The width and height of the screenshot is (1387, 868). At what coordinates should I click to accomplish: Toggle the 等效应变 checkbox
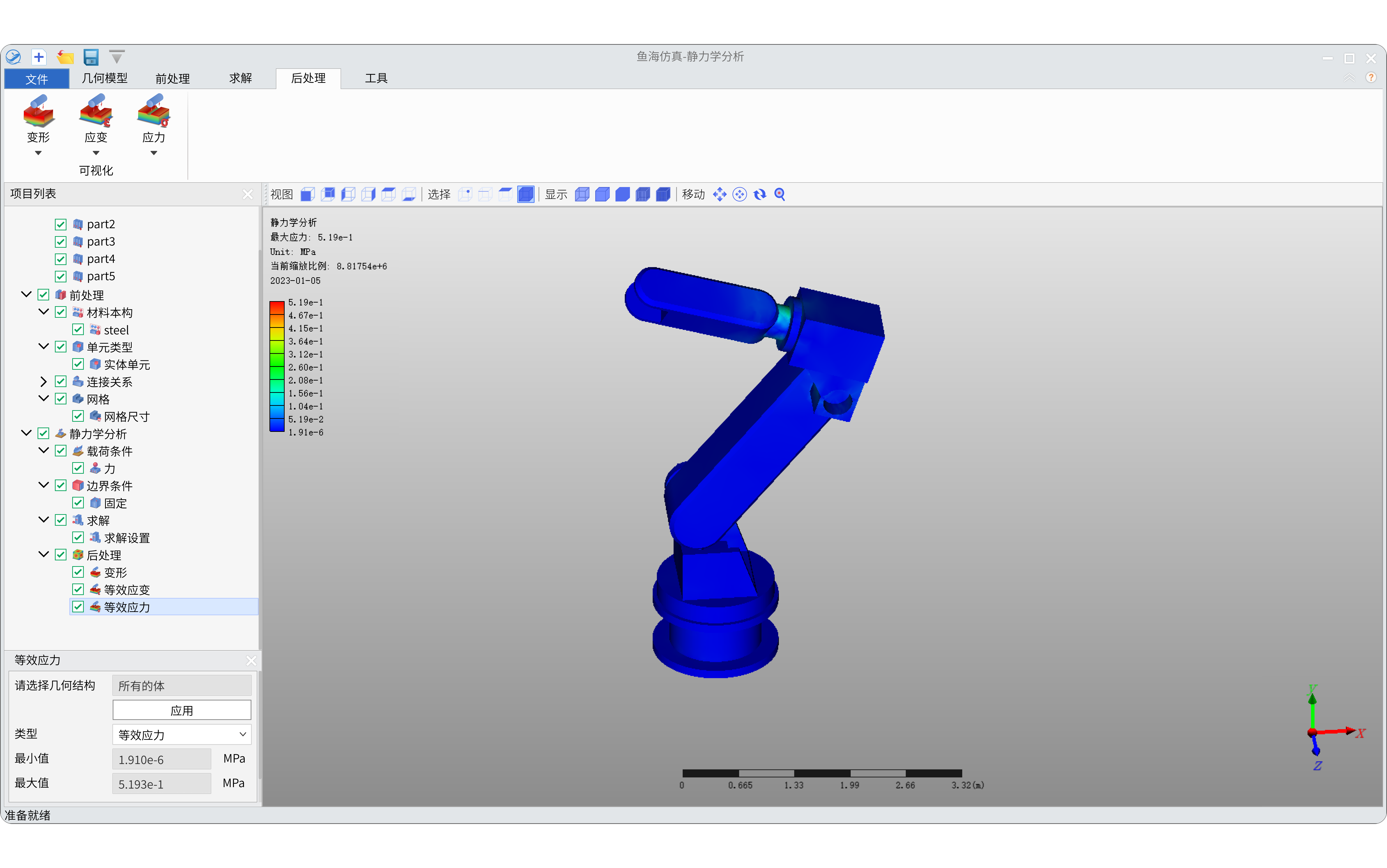point(78,590)
